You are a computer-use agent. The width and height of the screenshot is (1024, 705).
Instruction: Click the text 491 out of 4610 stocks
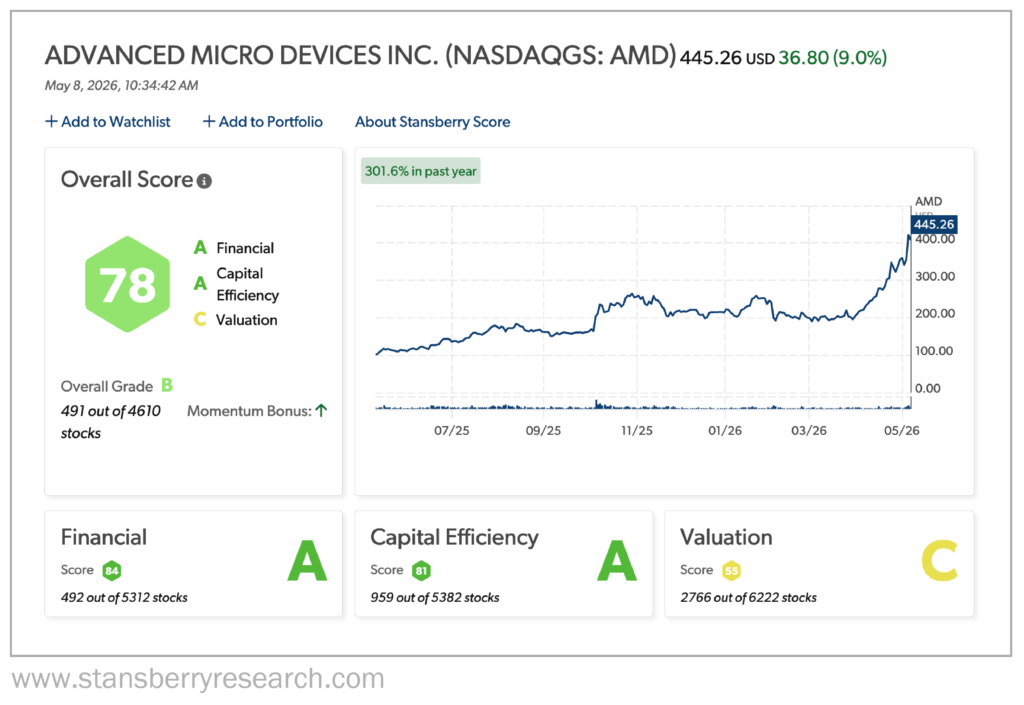(x=110, y=422)
